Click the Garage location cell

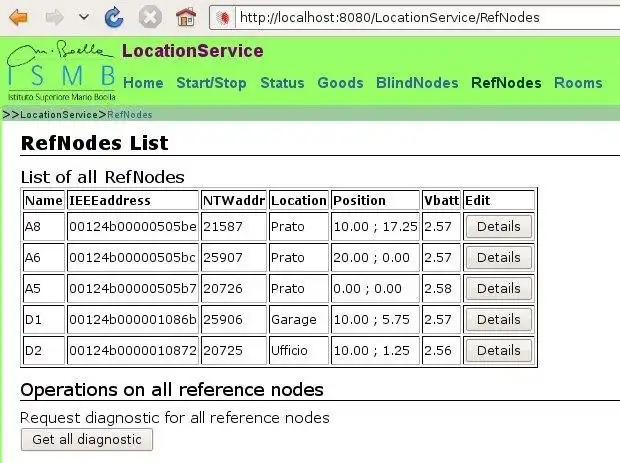click(x=299, y=319)
